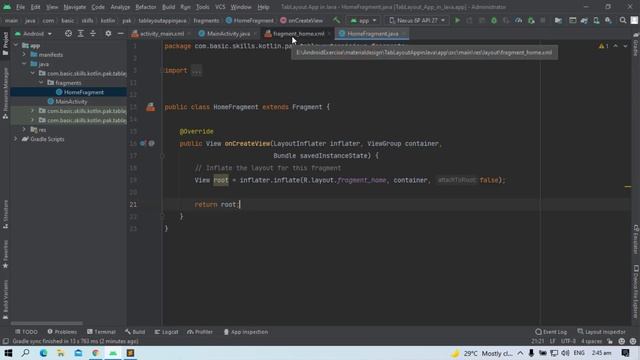Open the Project tool window strip button

(x=5, y=44)
